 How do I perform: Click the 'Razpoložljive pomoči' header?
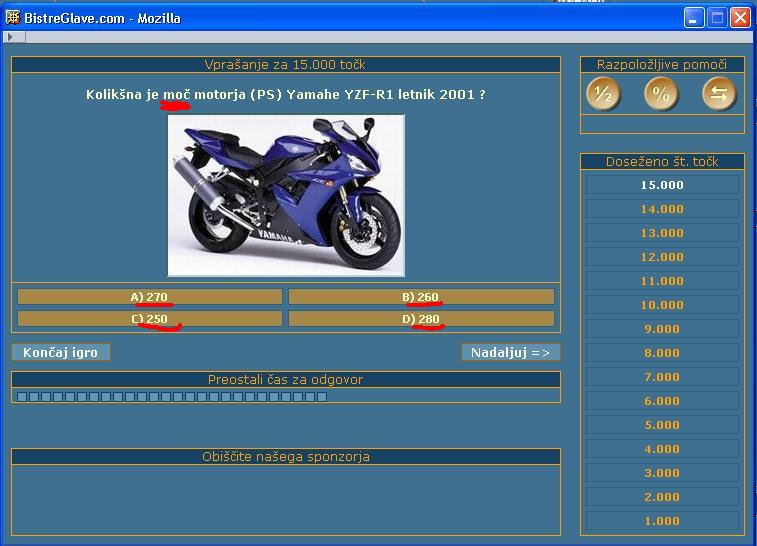click(x=662, y=65)
